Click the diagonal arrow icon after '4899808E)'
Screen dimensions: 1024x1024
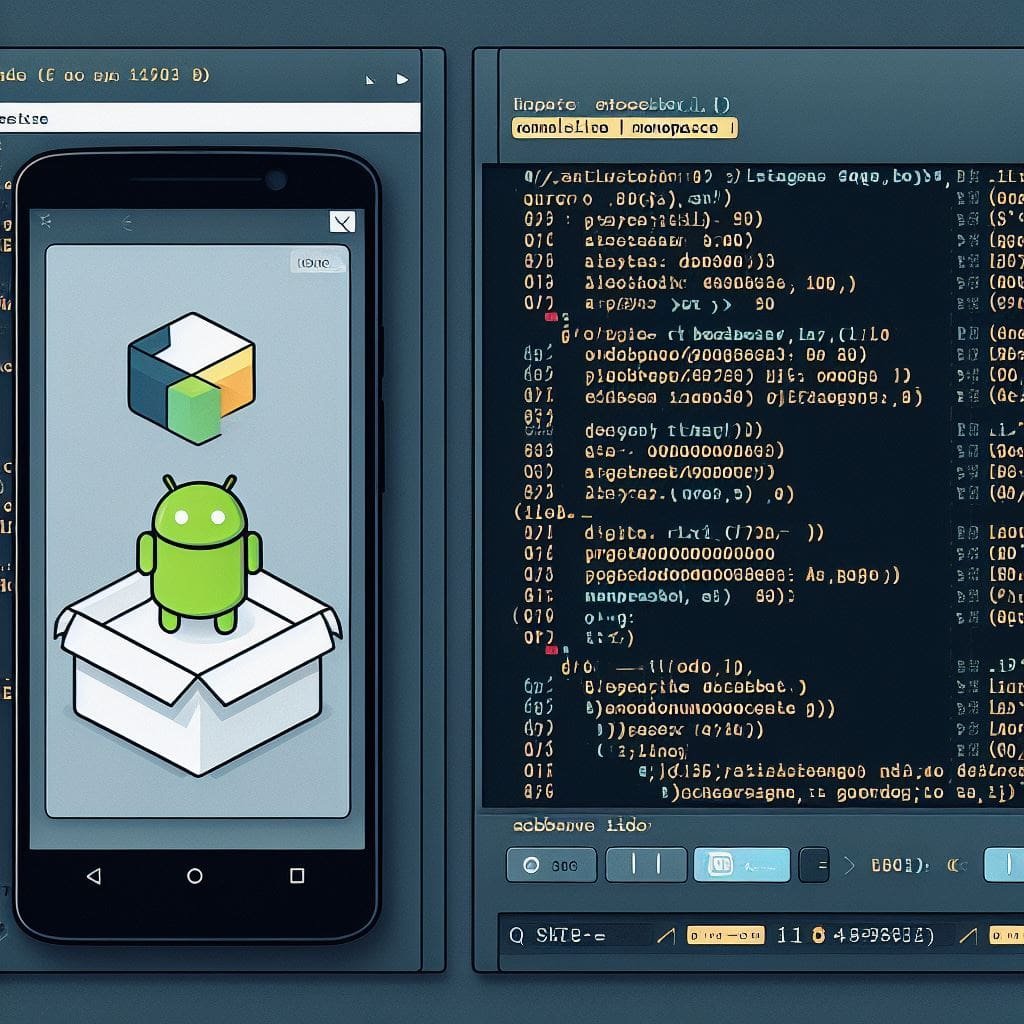point(968,936)
